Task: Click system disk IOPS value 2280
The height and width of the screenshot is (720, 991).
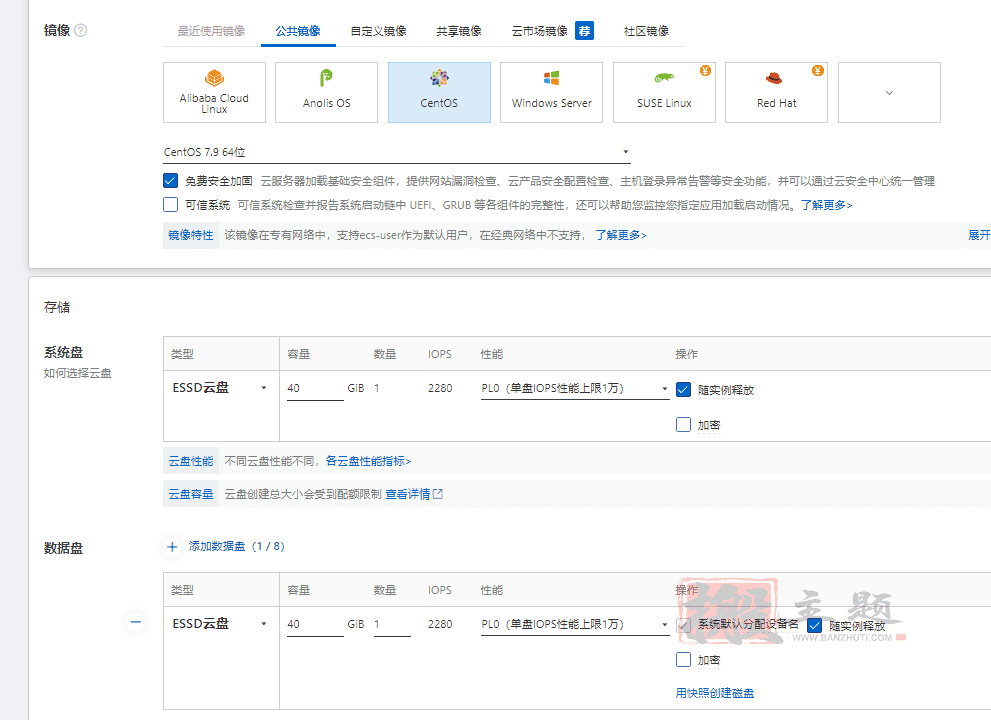Action: (440, 388)
